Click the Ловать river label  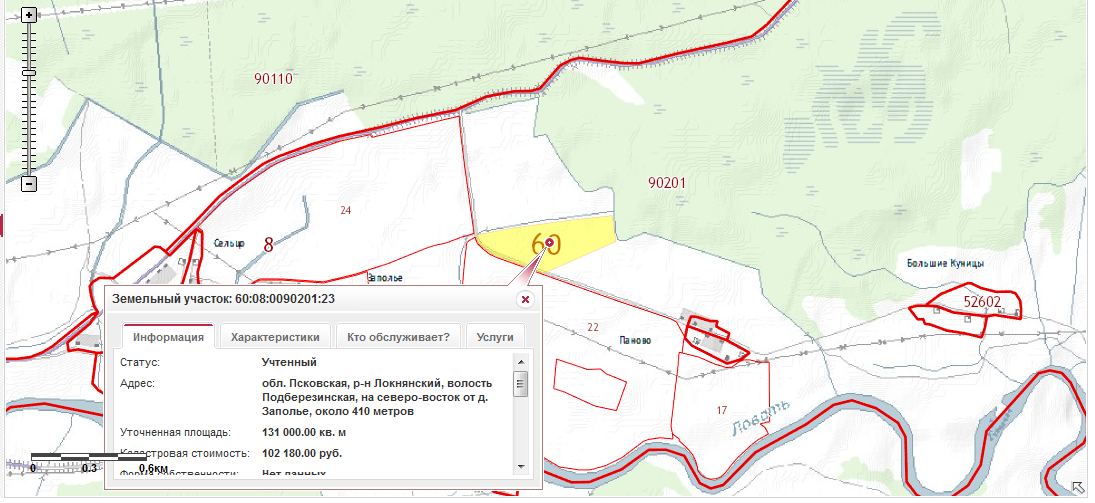(x=762, y=418)
